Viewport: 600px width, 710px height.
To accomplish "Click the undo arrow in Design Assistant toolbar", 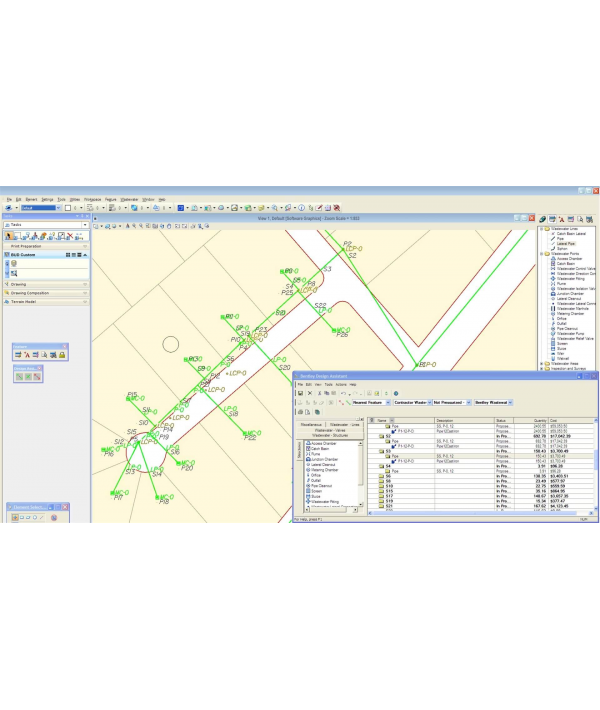I will [344, 393].
